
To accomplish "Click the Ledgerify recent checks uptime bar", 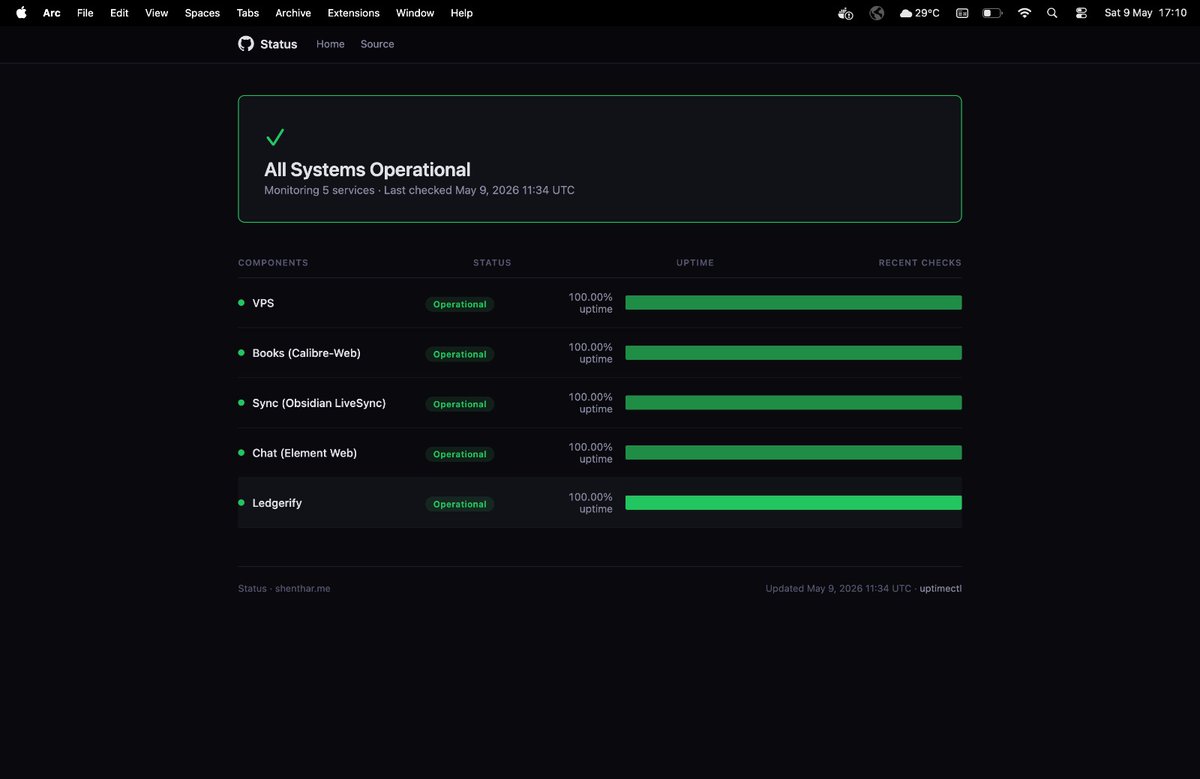I will coord(794,503).
